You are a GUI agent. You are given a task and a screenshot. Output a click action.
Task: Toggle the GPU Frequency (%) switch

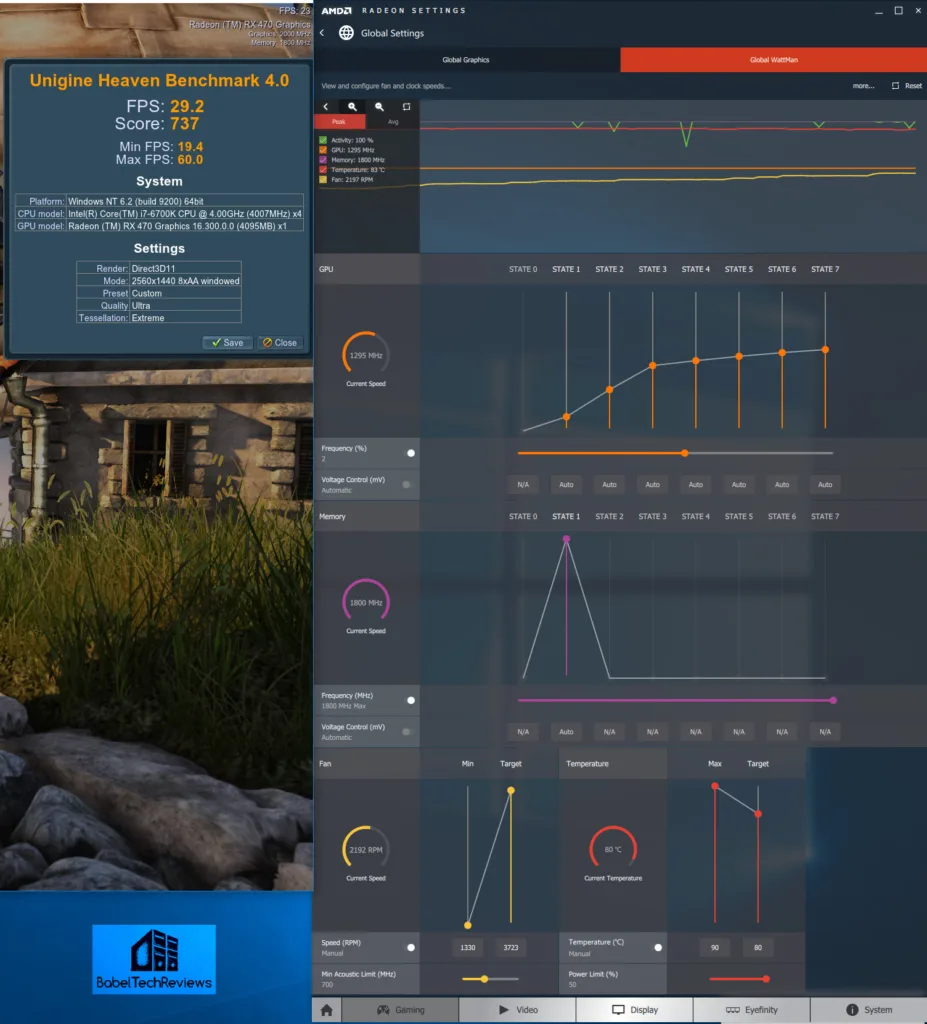[408, 453]
